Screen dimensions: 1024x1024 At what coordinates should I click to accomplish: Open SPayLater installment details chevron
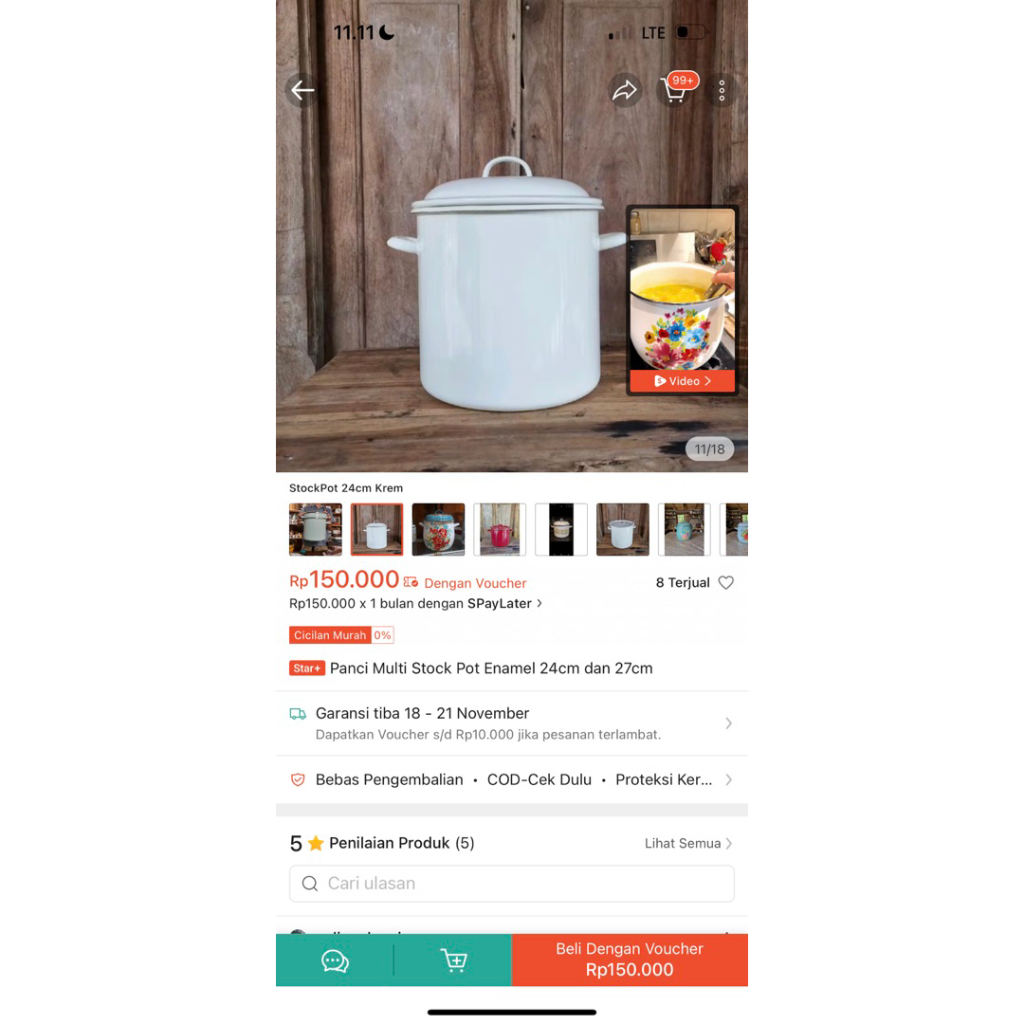point(539,603)
